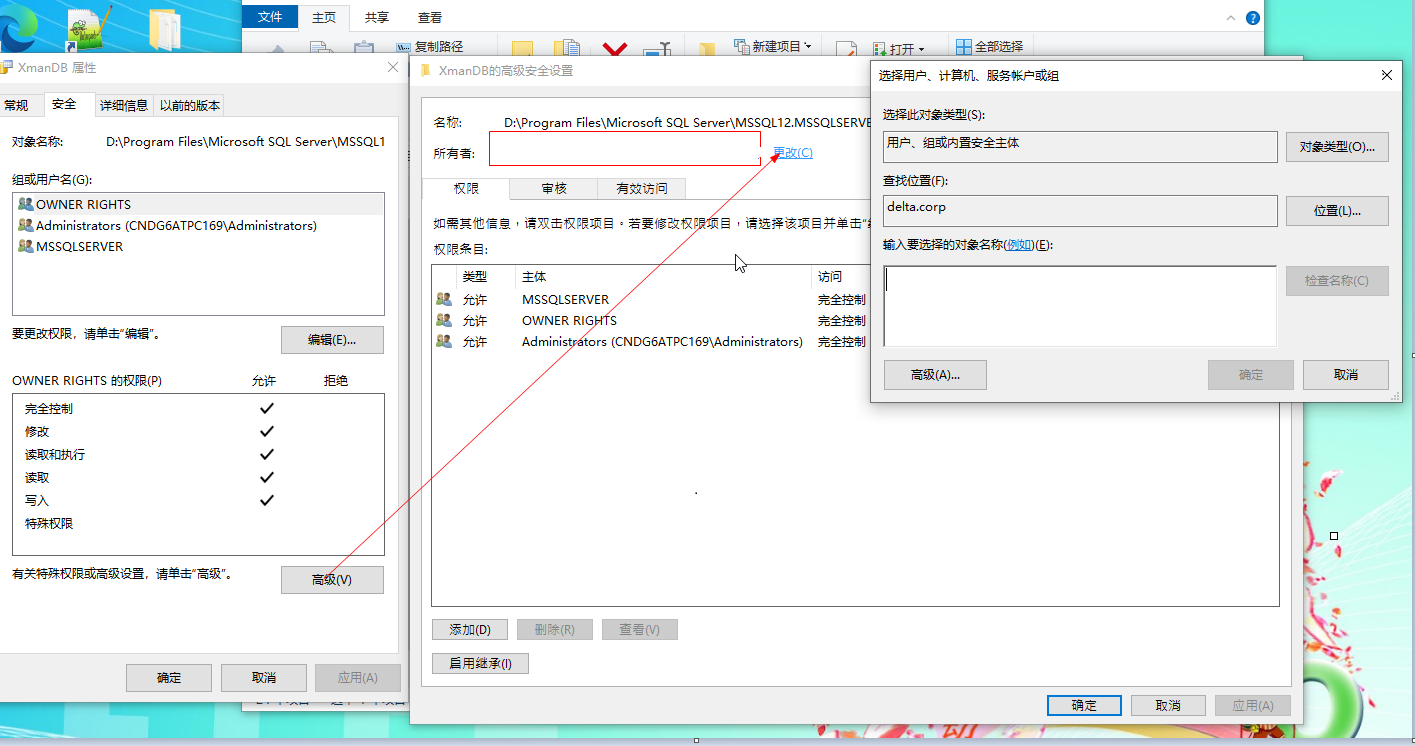This screenshot has width=1415, height=746.
Task: Click the copy icon in the ribbon
Action: 320,45
